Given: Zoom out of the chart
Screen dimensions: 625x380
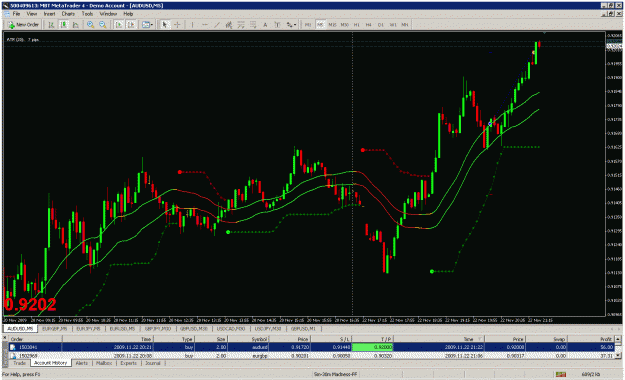Looking at the screenshot, I should point(103,25).
